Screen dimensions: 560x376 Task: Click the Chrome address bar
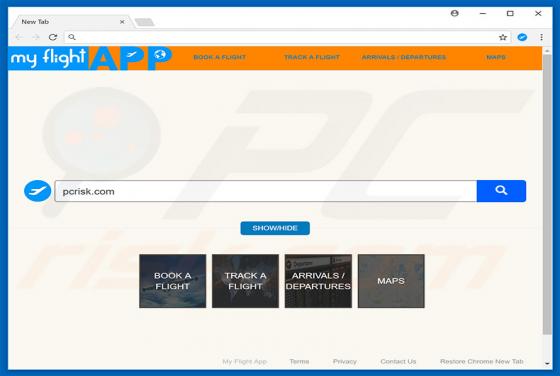click(x=288, y=37)
